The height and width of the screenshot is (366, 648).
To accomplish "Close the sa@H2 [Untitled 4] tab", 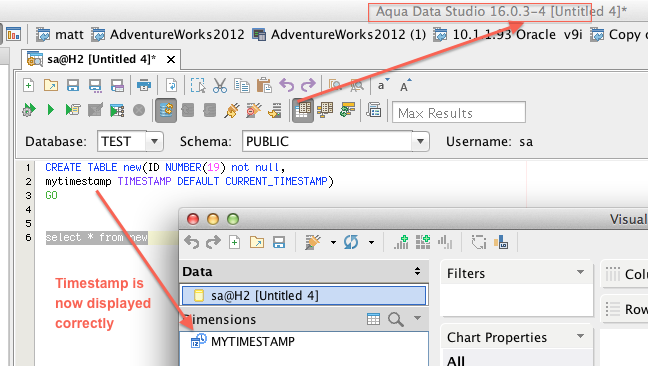I will coord(170,60).
